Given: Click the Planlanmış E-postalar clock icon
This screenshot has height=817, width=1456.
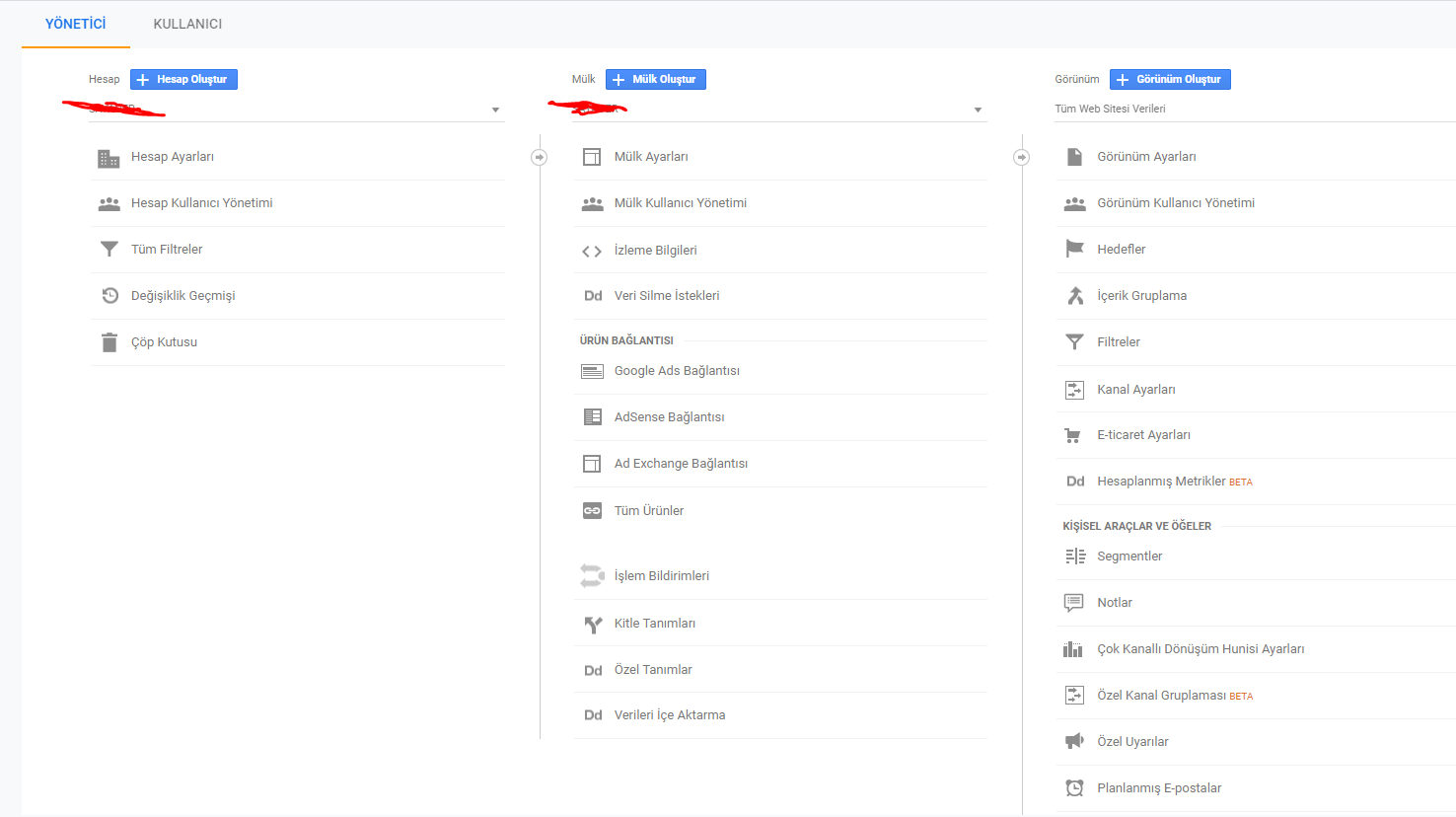Looking at the screenshot, I should 1074,787.
